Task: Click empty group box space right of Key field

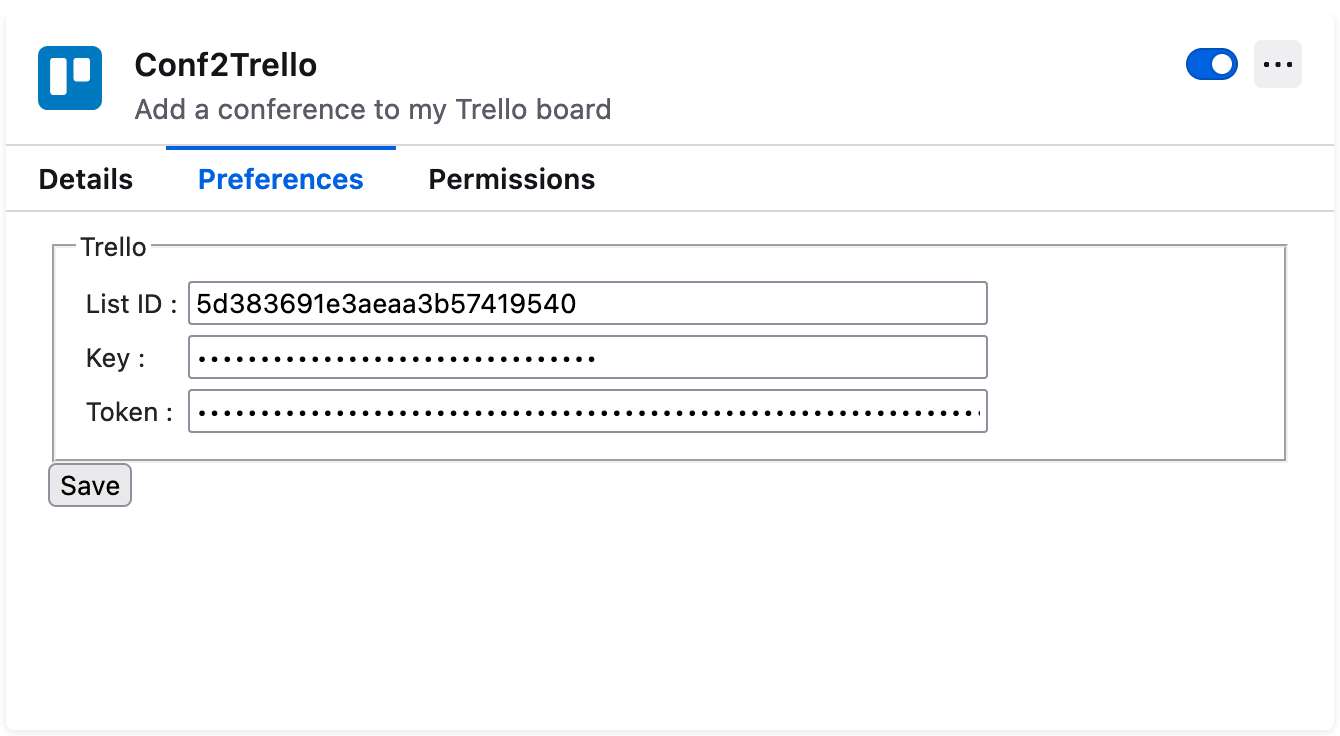Action: 1130,358
